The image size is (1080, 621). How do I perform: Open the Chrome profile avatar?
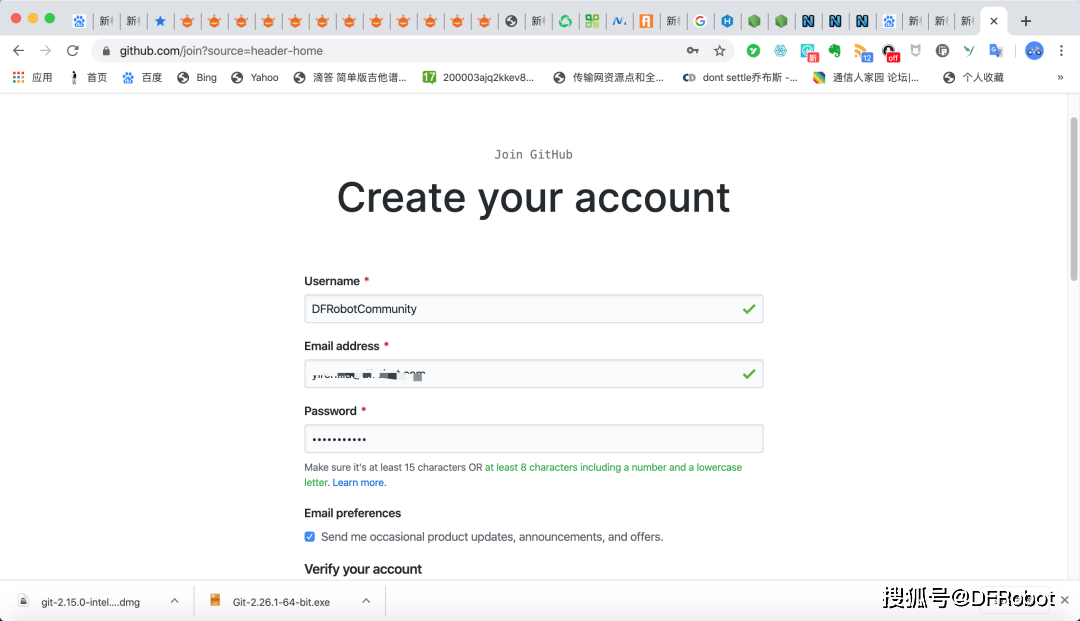(x=1034, y=50)
